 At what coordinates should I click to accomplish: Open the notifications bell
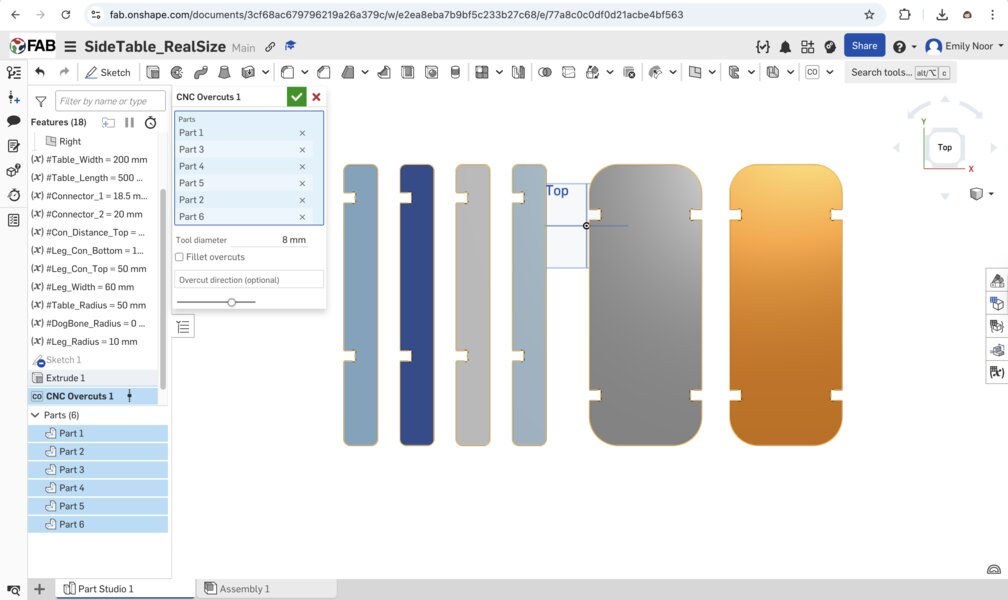point(786,46)
